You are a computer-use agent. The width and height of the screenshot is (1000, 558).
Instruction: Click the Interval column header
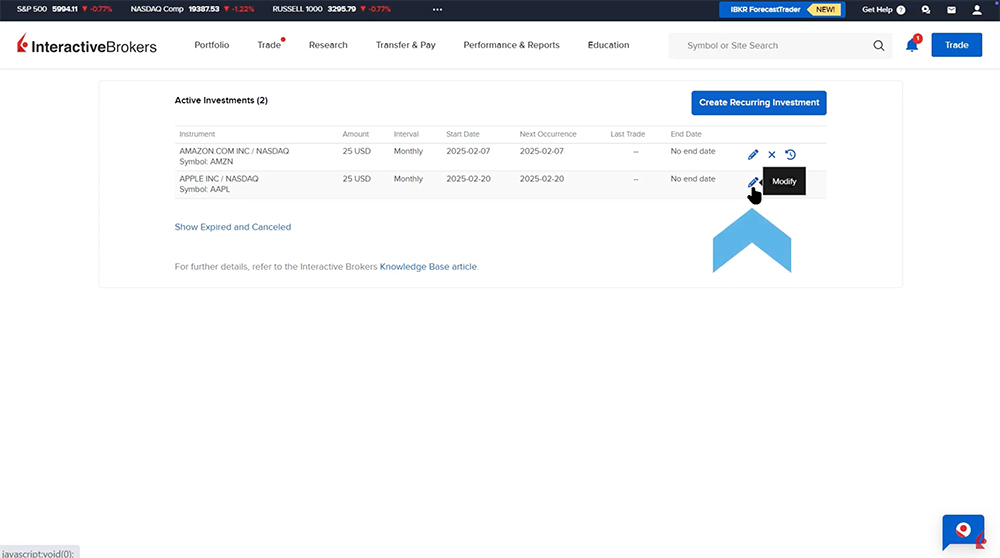coord(406,134)
